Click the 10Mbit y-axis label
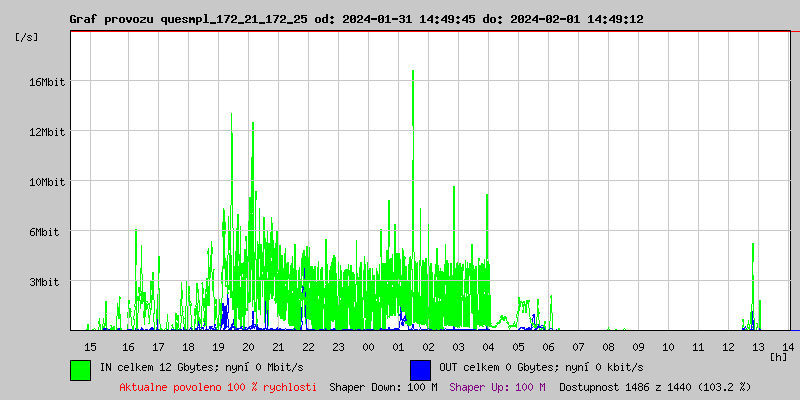This screenshot has width=800, height=400. pos(47,182)
